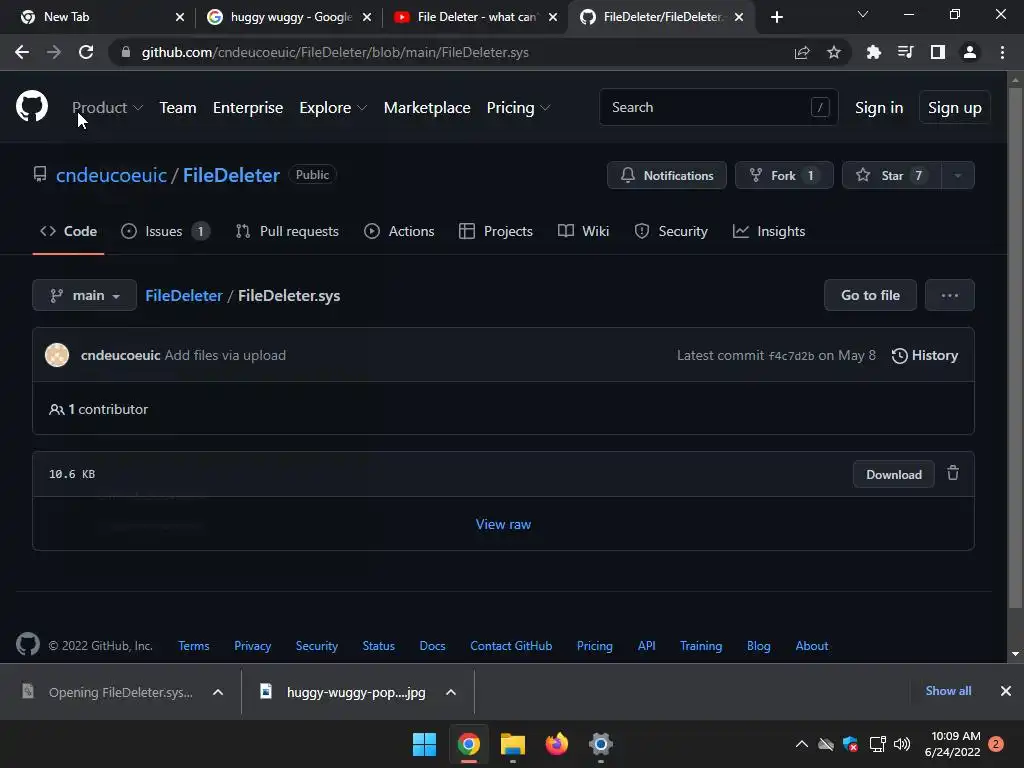The width and height of the screenshot is (1024, 768).
Task: Open the main branch selector dropdown
Action: click(x=84, y=295)
